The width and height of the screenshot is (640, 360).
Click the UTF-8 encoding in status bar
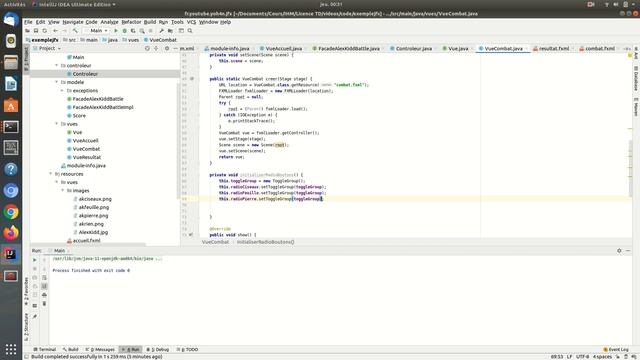pos(582,357)
